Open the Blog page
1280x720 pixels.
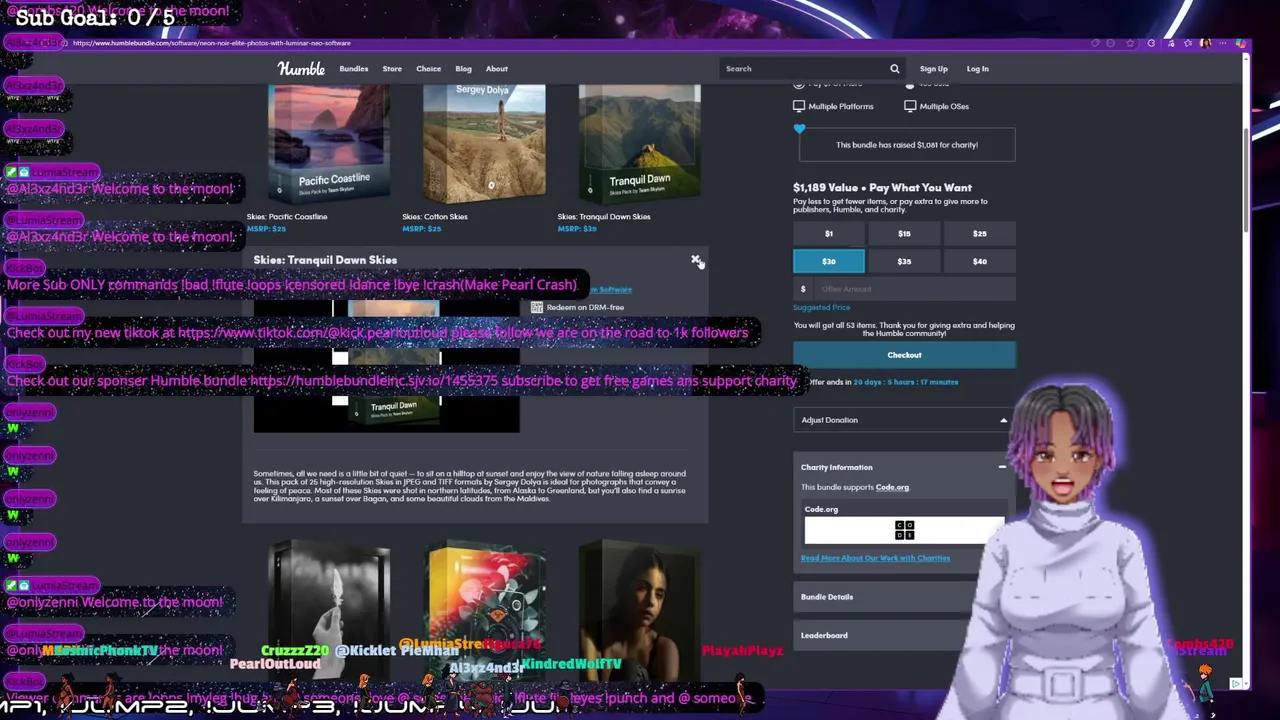pyautogui.click(x=463, y=69)
